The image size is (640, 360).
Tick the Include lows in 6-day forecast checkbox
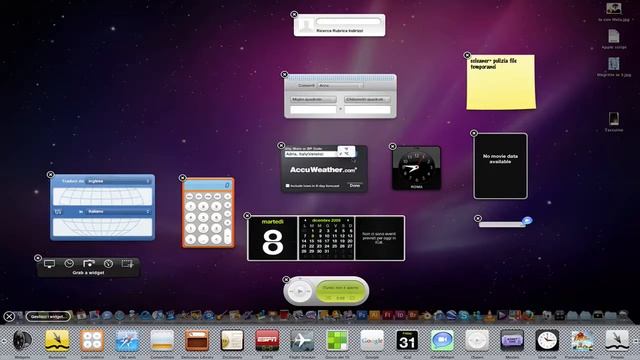[288, 186]
